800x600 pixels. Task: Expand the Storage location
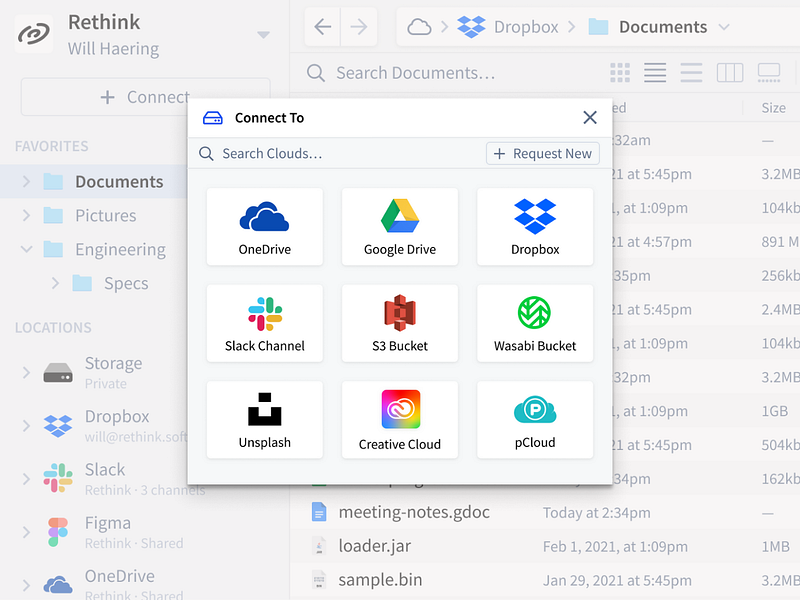27,372
